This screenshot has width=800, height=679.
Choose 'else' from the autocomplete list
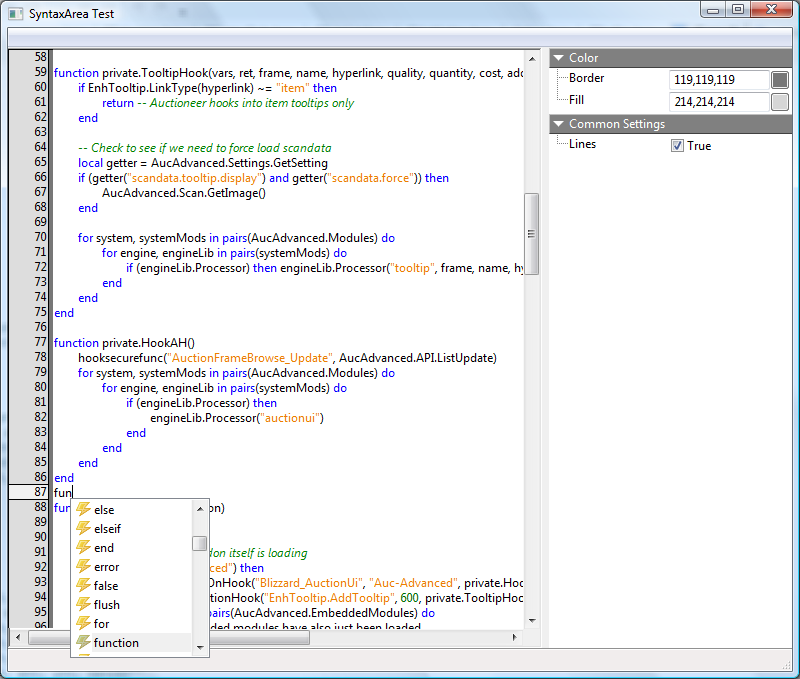[x=104, y=510]
